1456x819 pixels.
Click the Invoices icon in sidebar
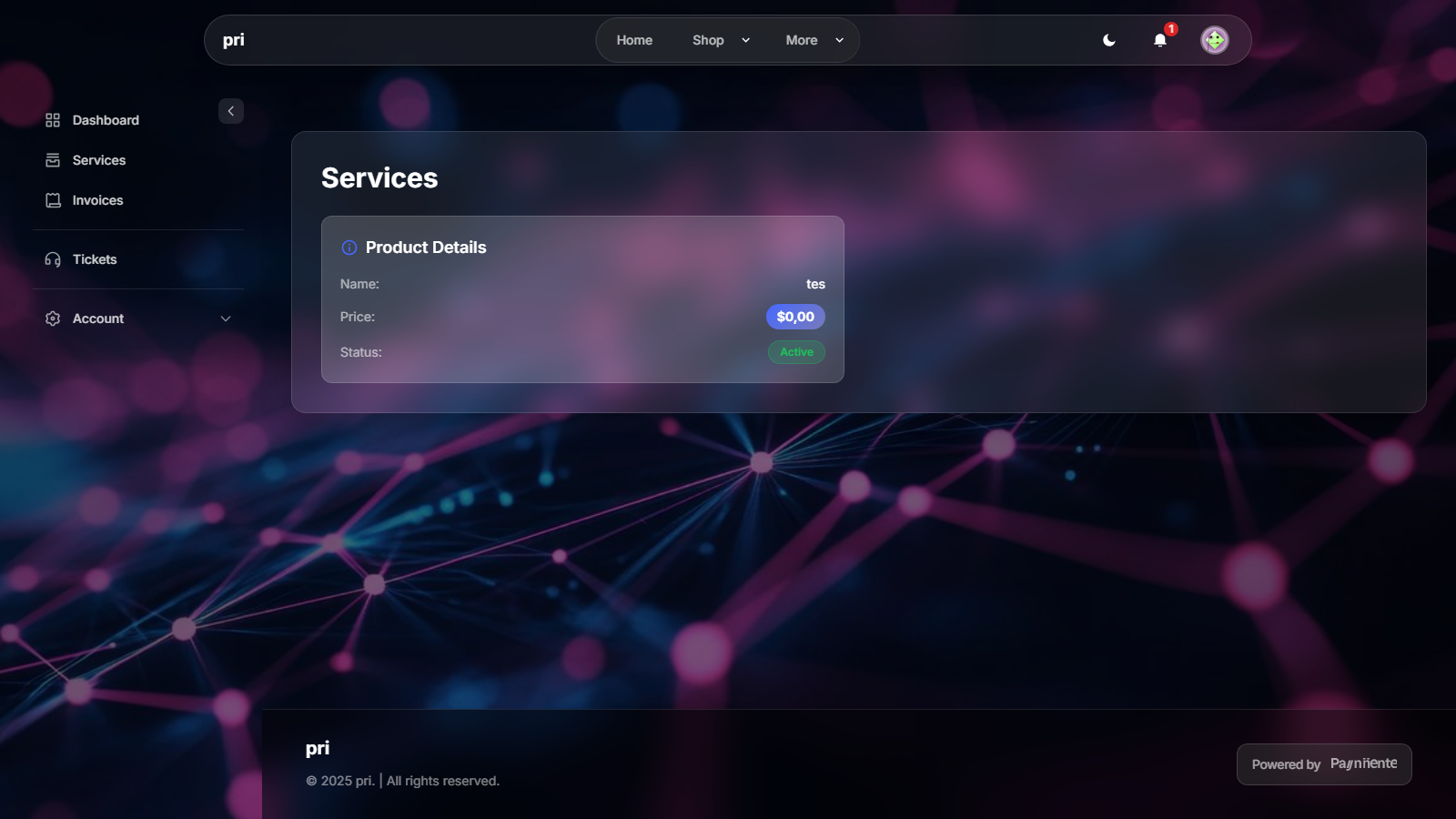click(53, 200)
